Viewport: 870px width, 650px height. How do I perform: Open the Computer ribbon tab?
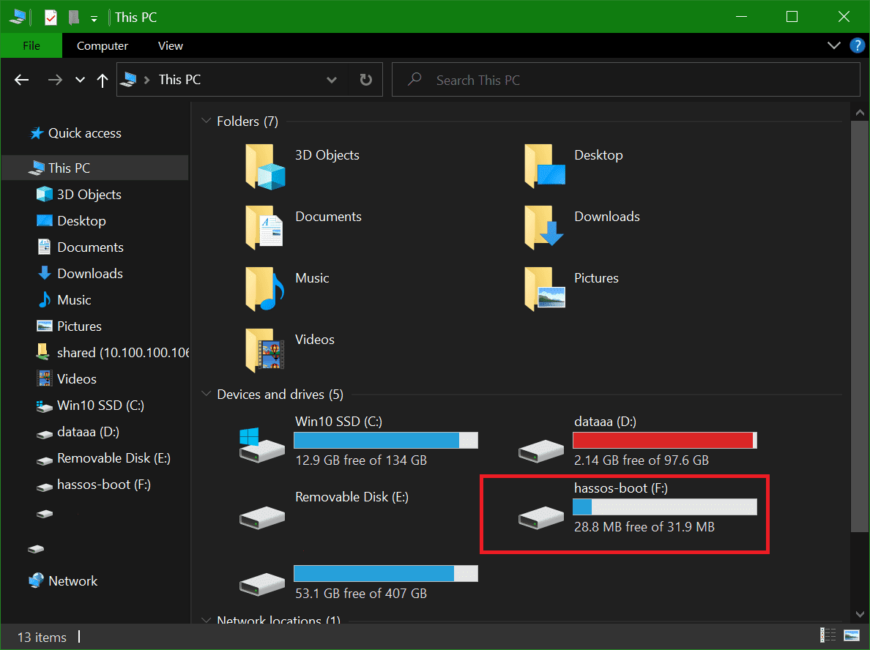pyautogui.click(x=102, y=46)
